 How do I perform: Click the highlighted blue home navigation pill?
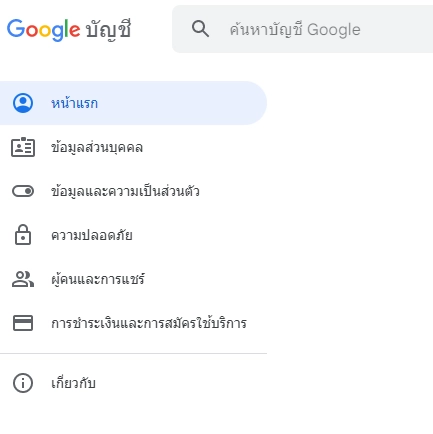pos(133,103)
